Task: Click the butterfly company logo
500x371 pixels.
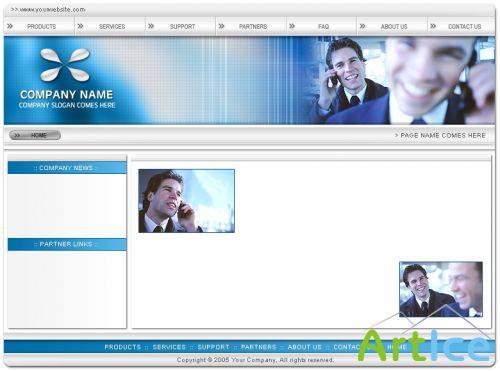Action: (65, 65)
